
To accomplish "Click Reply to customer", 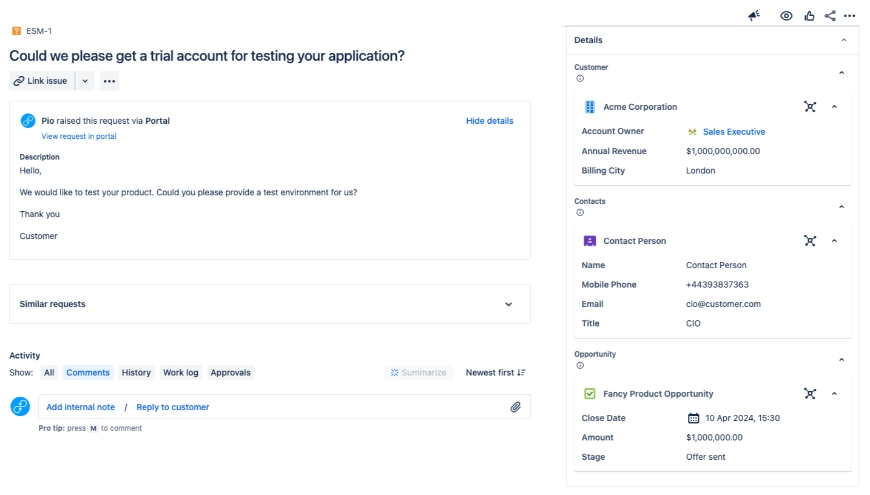I will tap(173, 407).
